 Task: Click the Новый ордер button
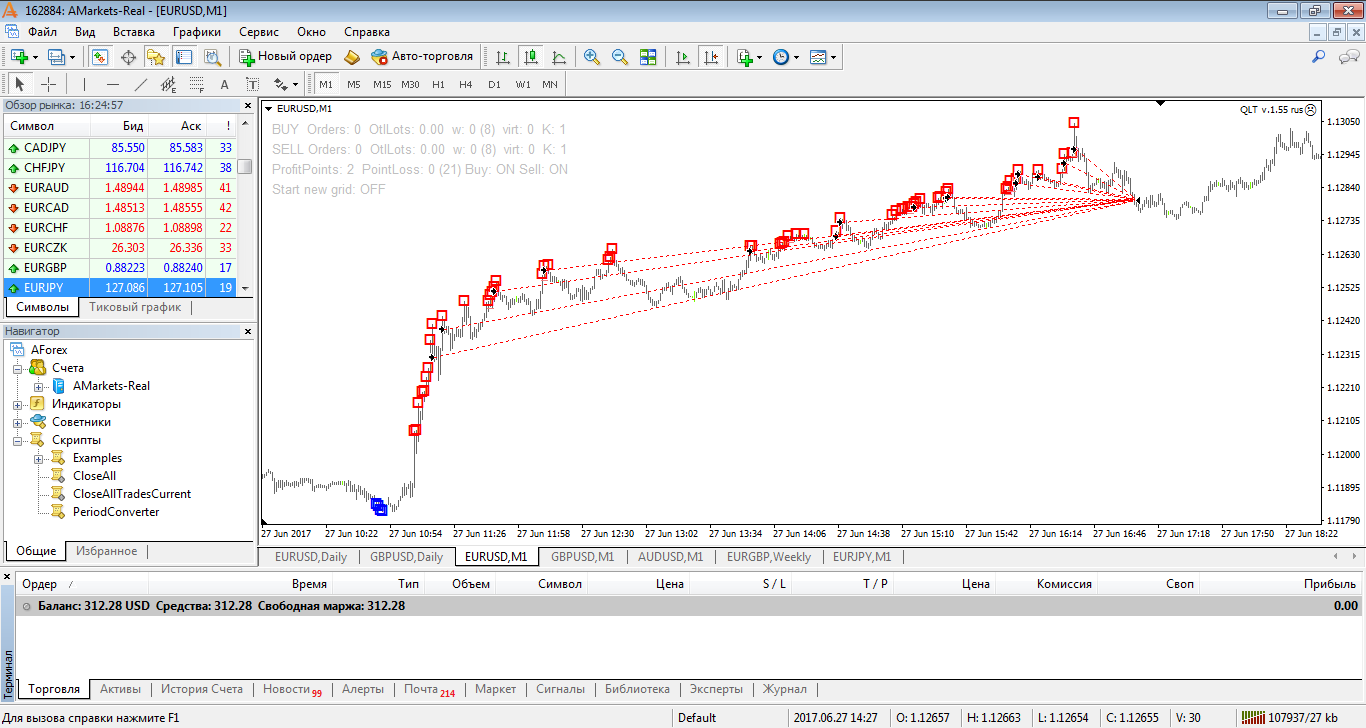[286, 57]
